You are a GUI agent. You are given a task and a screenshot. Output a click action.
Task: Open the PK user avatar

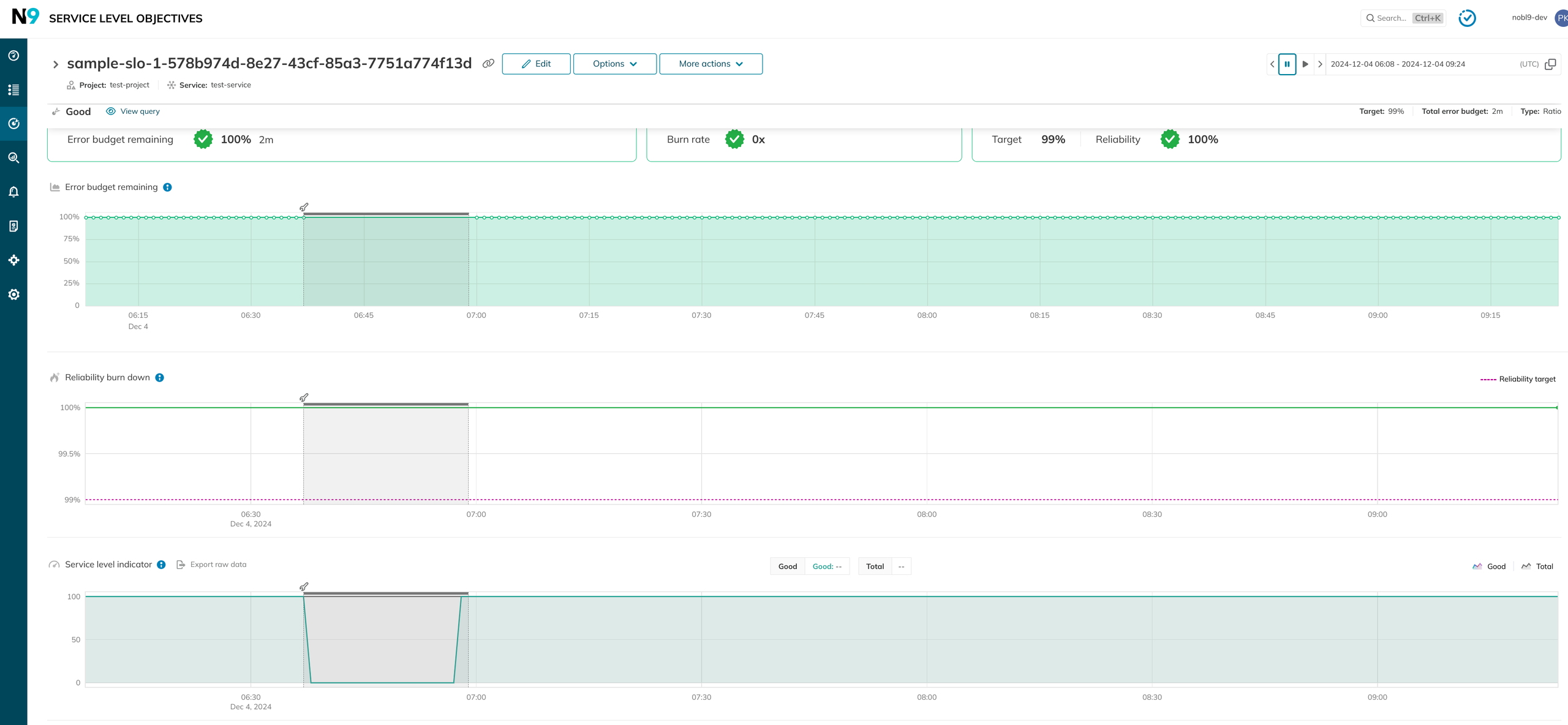(x=1561, y=18)
